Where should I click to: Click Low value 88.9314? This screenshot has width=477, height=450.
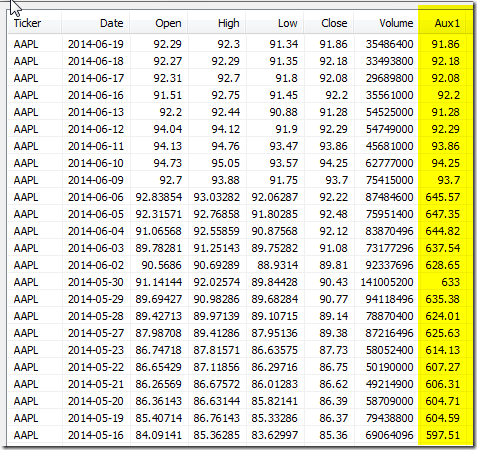[x=277, y=265]
